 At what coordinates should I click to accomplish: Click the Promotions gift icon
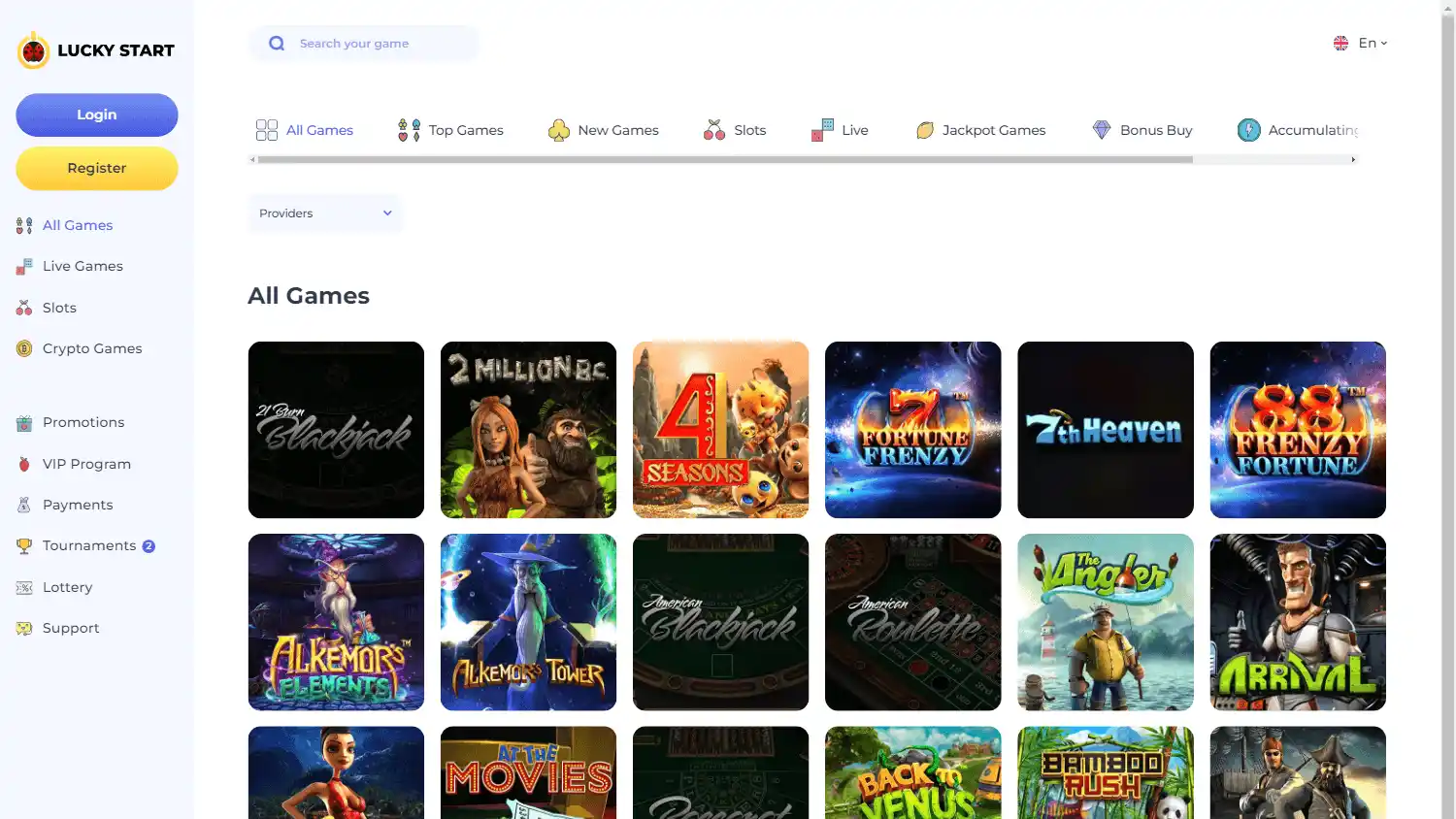(x=24, y=423)
